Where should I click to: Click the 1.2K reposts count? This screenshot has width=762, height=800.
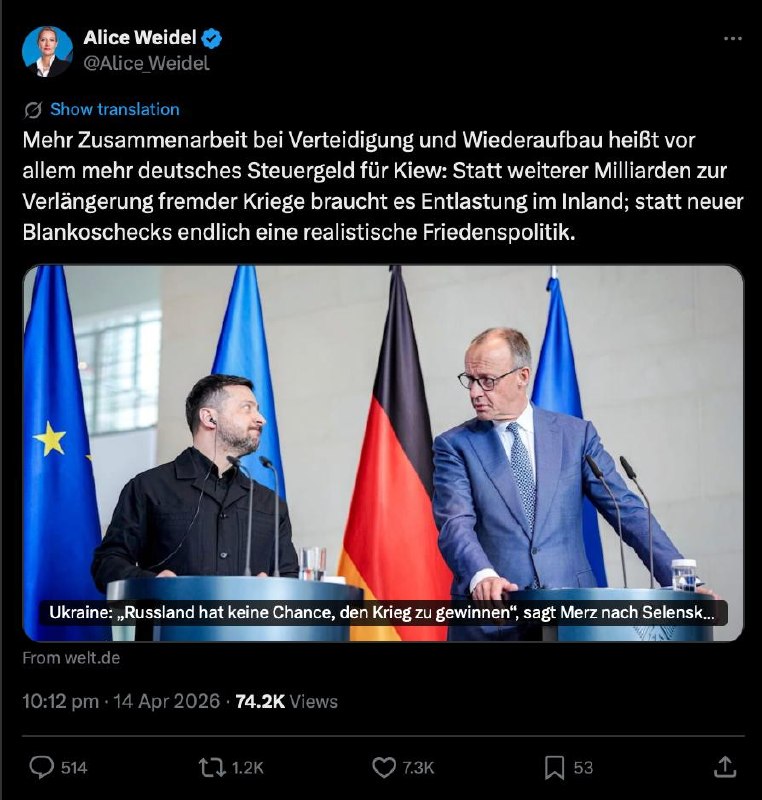[248, 768]
